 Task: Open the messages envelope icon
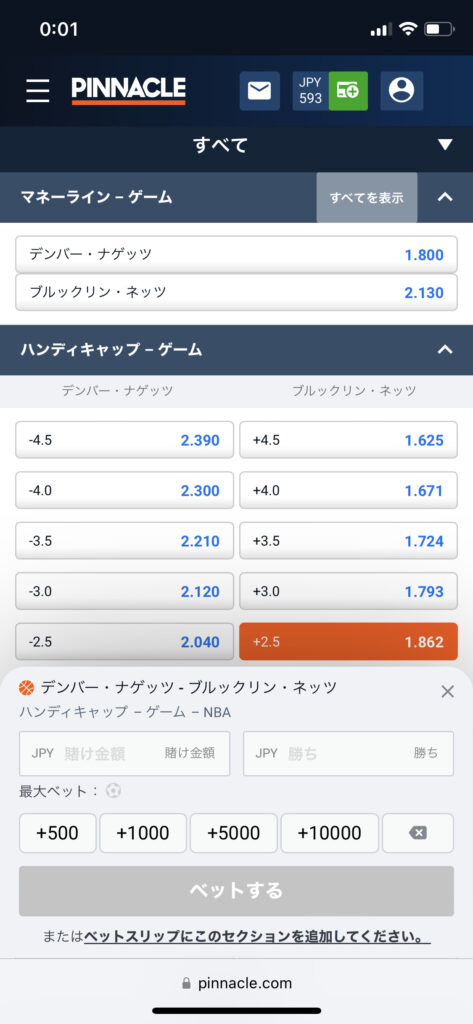(259, 91)
